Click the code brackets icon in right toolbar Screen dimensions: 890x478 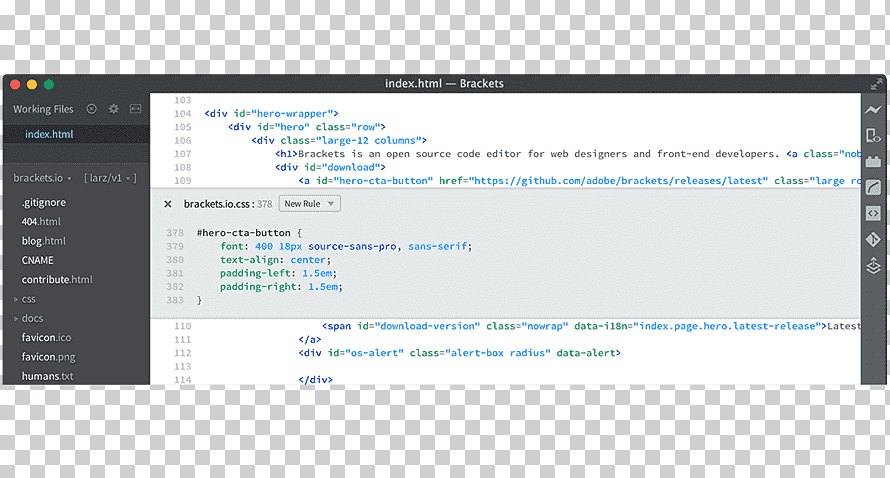tap(874, 213)
